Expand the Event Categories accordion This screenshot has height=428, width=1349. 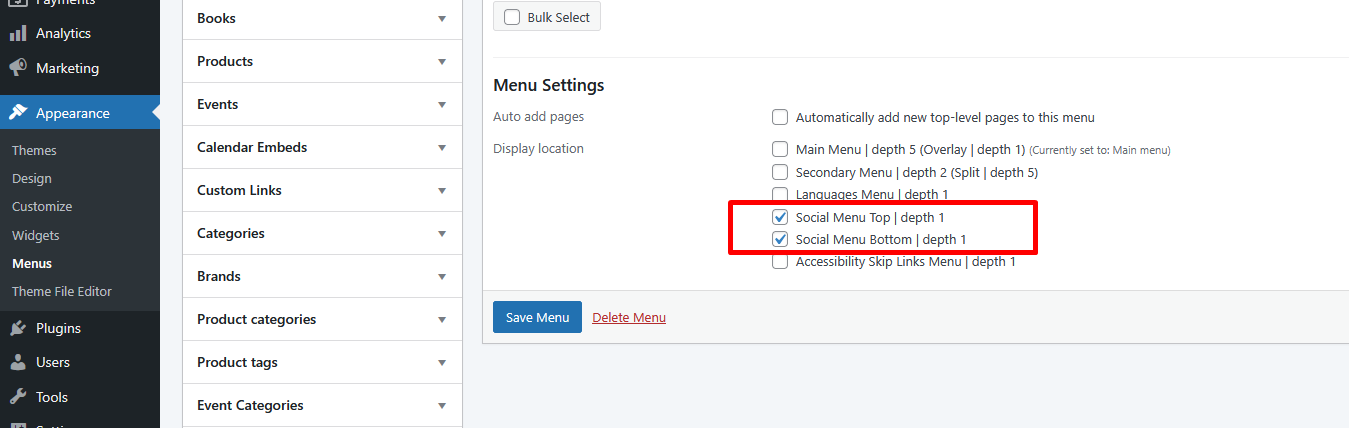click(441, 406)
